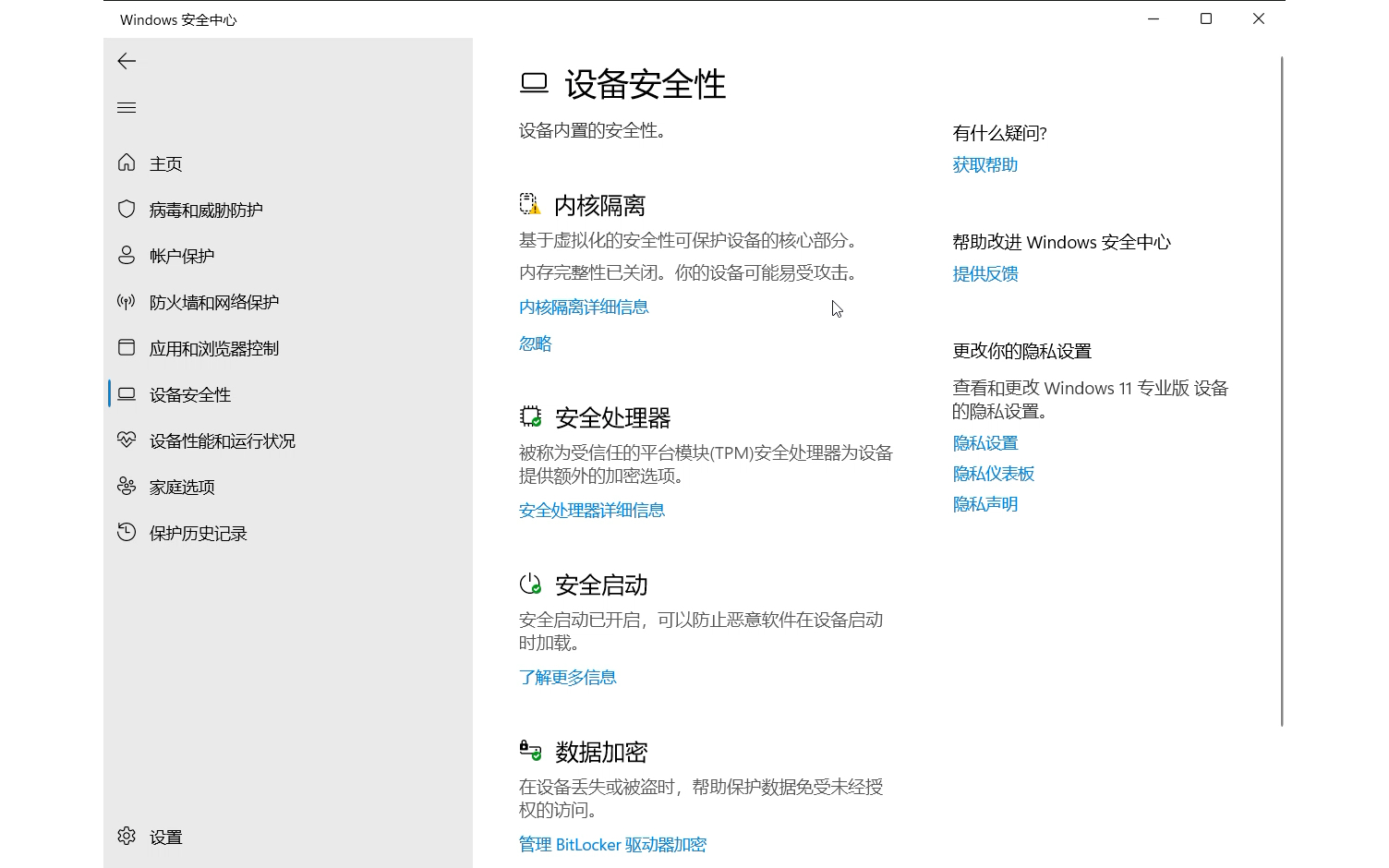Click the 安全启动 power icon
The image size is (1389, 868).
tap(530, 584)
